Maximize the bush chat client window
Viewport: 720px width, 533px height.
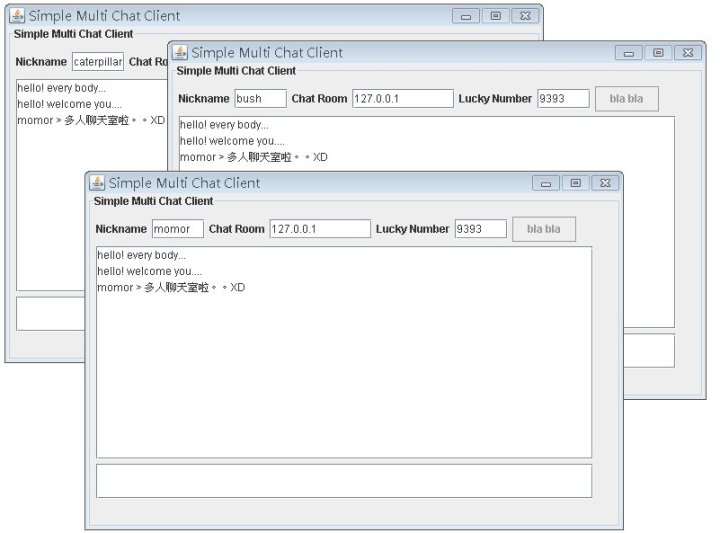[x=657, y=53]
